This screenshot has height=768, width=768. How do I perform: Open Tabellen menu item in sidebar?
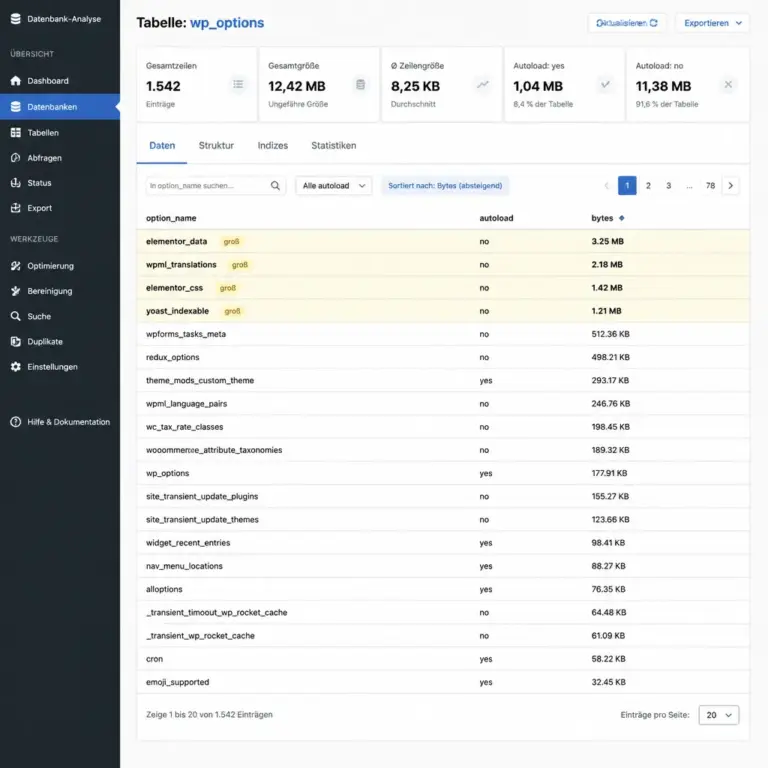click(60, 132)
